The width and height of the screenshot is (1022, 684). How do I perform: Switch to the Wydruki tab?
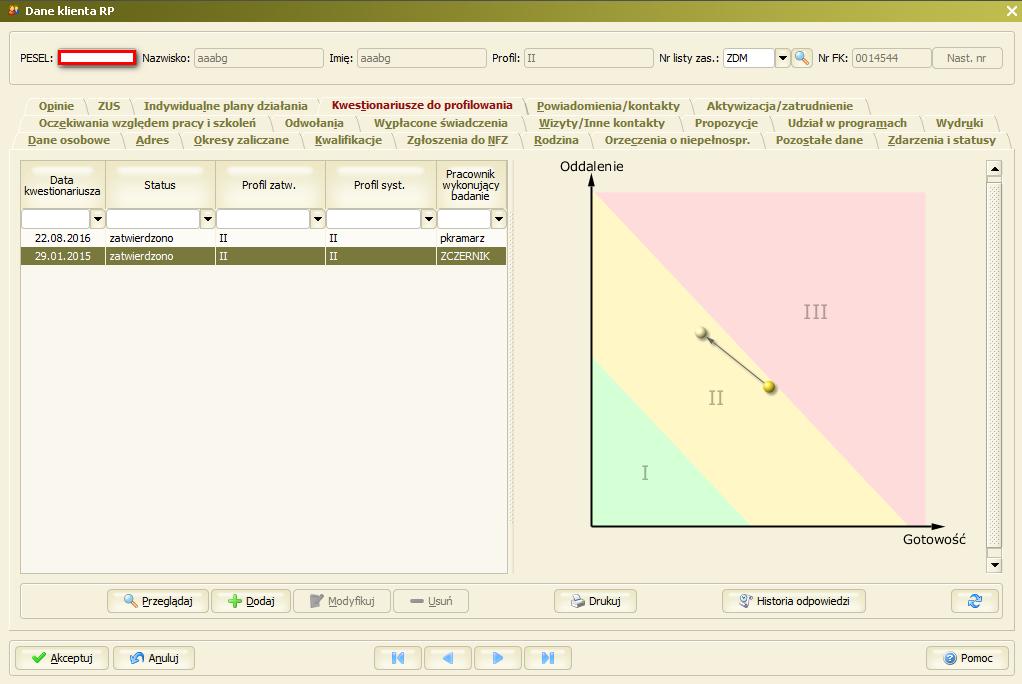tap(959, 123)
